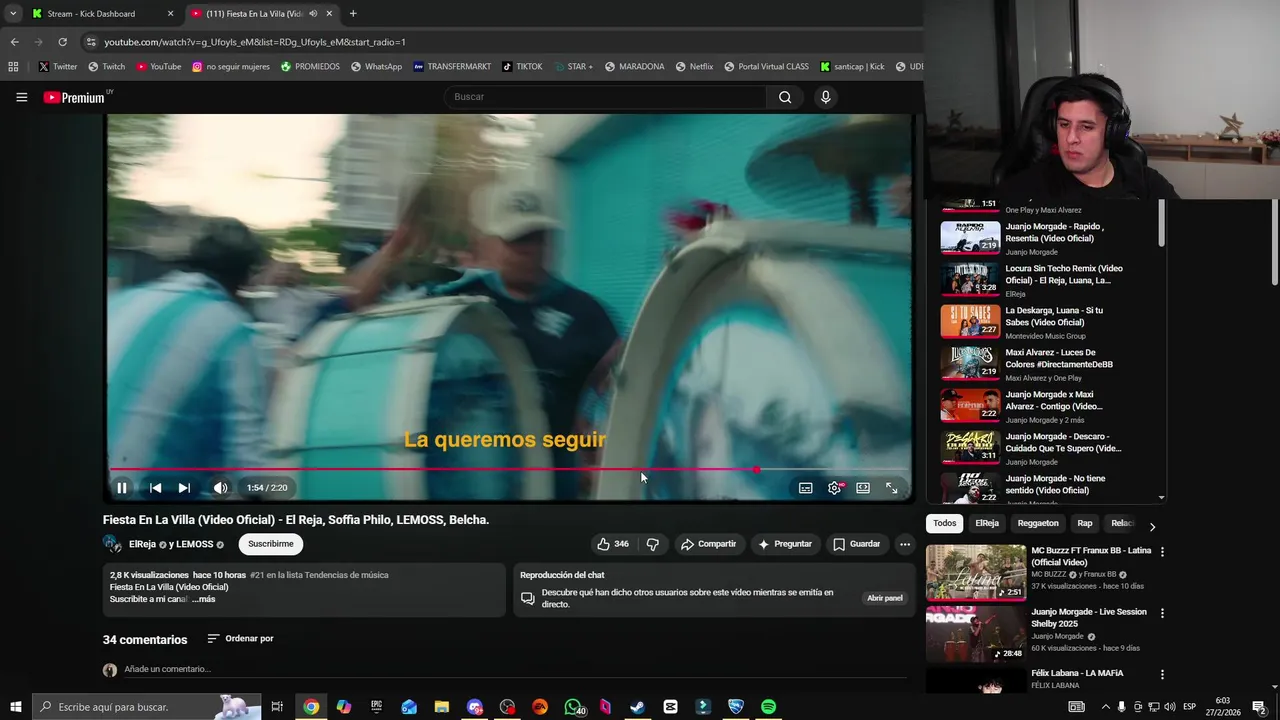Image resolution: width=1280 pixels, height=720 pixels.
Task: Mute the video volume speaker icon
Action: point(220,488)
